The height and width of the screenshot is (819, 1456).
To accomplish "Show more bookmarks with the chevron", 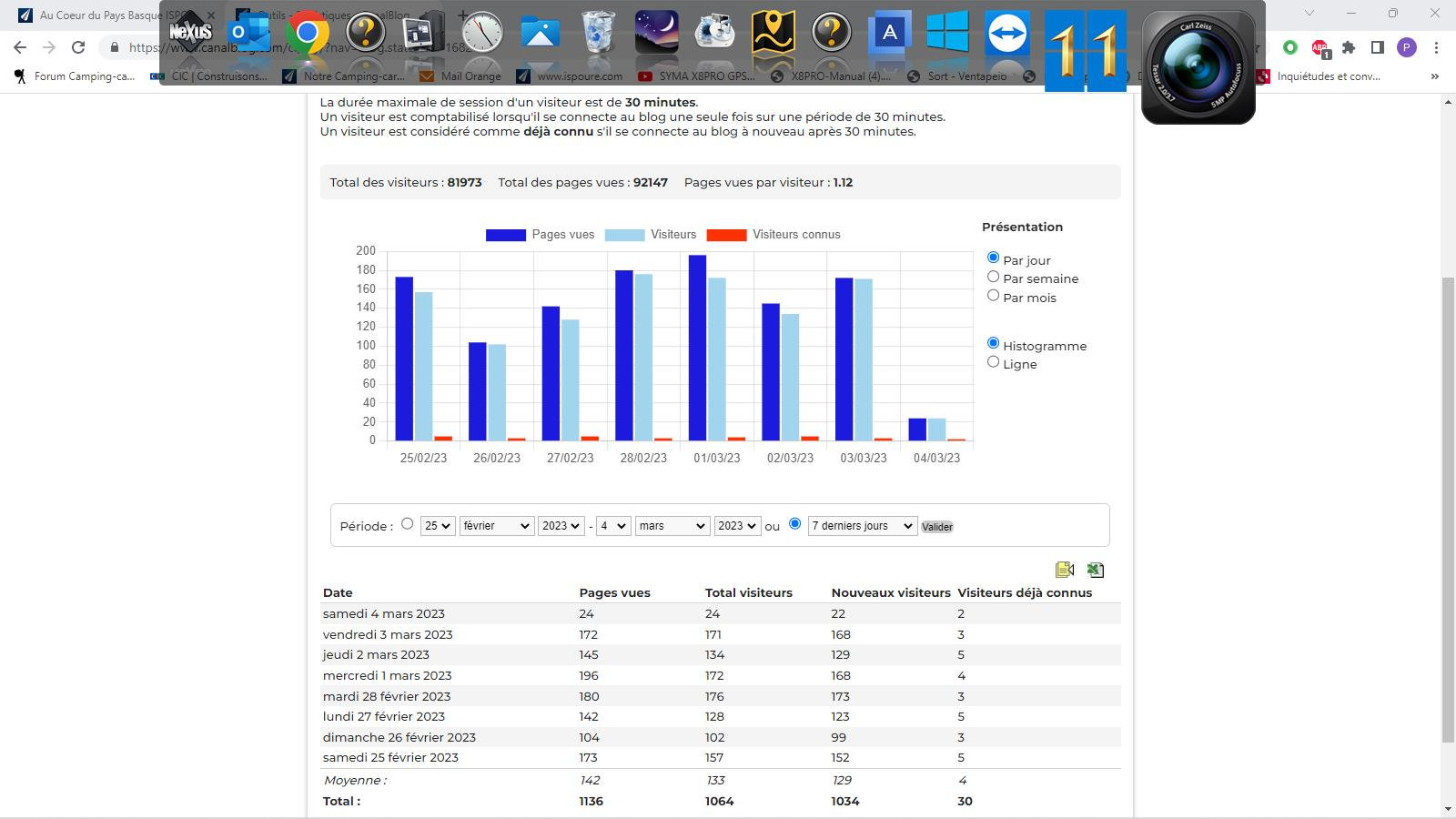I will click(x=1435, y=76).
